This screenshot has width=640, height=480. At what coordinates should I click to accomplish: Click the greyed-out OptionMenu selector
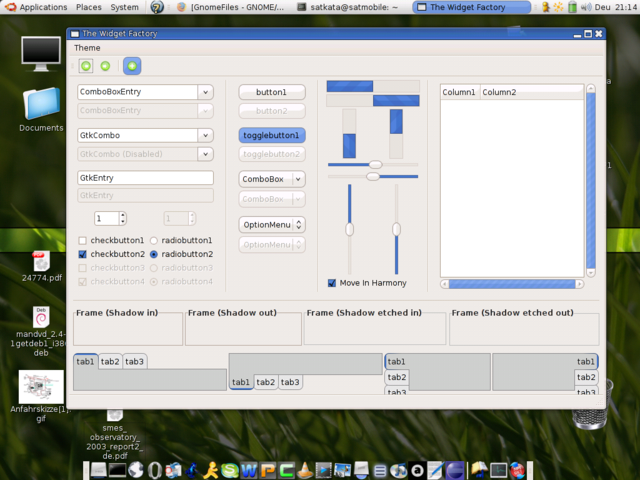pos(272,244)
